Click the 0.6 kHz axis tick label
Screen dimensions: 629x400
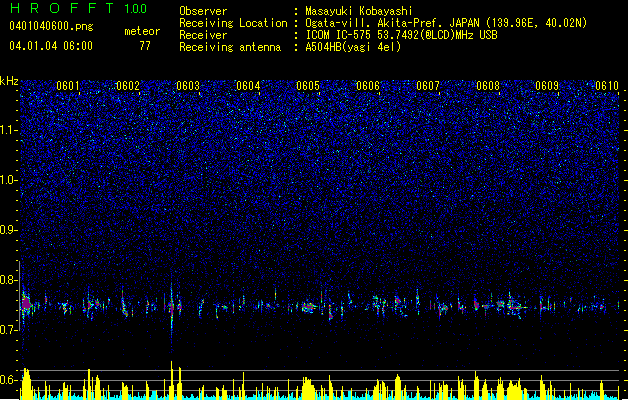coord(9,380)
